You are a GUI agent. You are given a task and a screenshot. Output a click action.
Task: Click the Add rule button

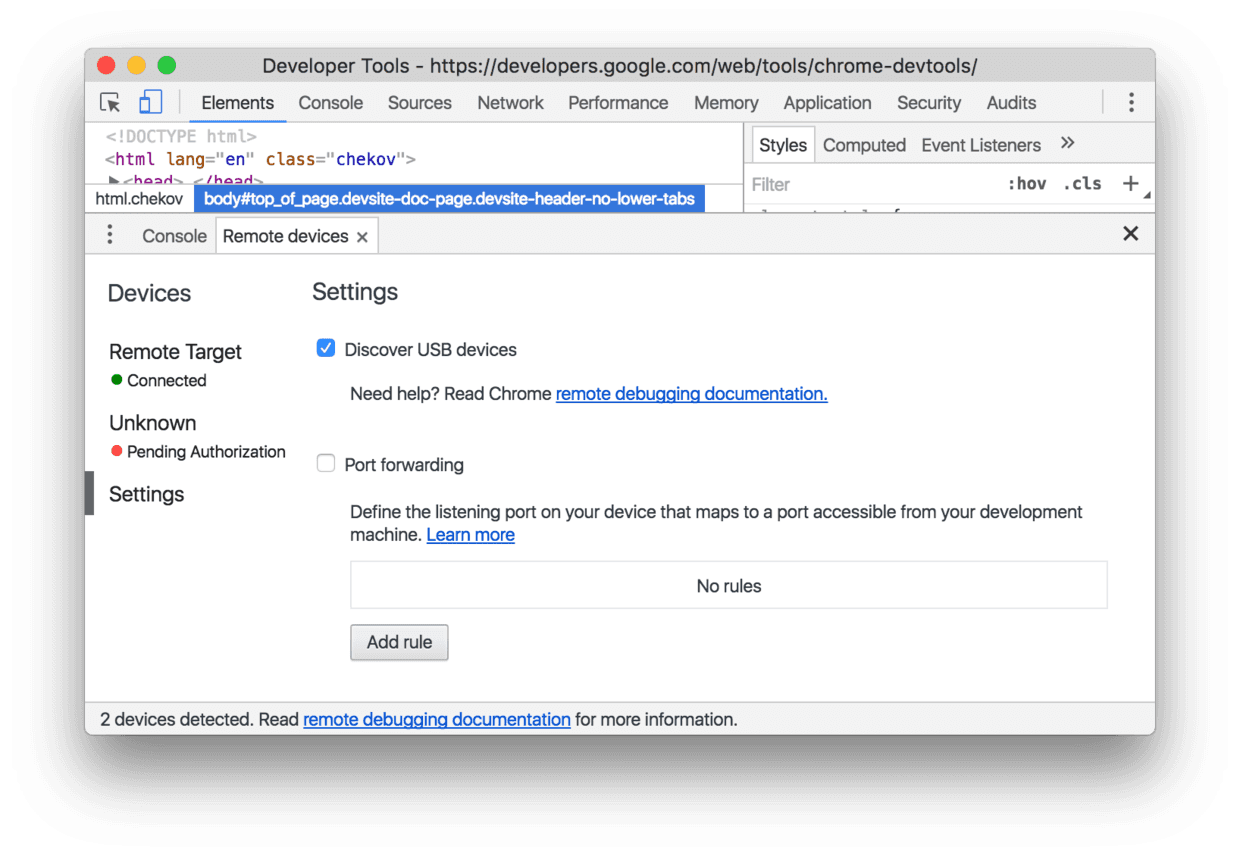coord(399,642)
